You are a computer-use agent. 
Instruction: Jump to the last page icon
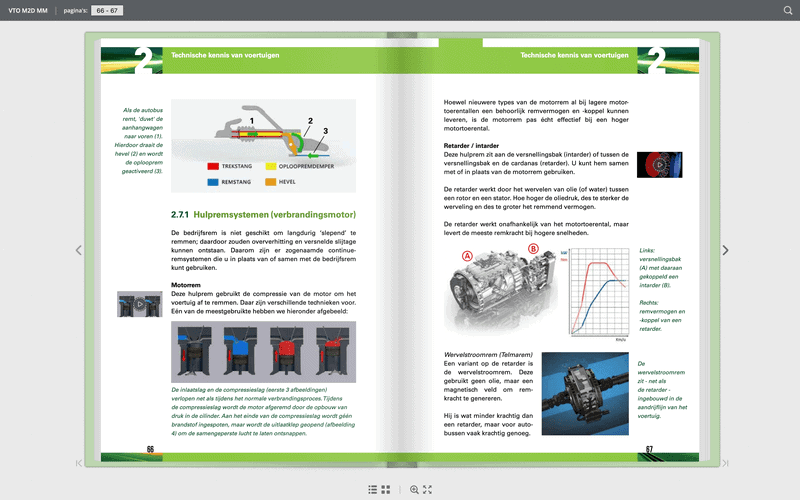(x=726, y=463)
